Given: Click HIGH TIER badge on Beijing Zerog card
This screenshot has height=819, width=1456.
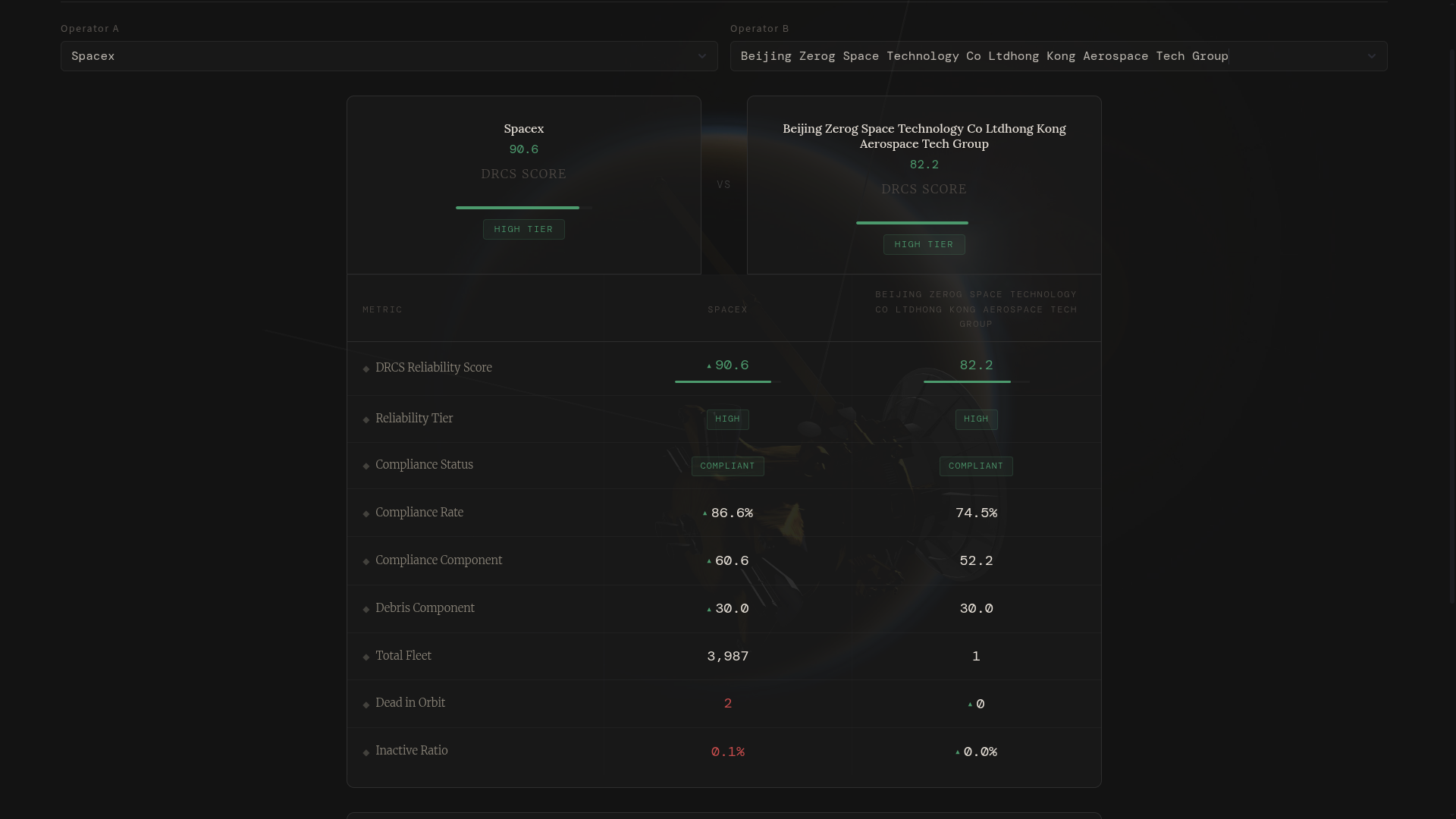Looking at the screenshot, I should [924, 244].
